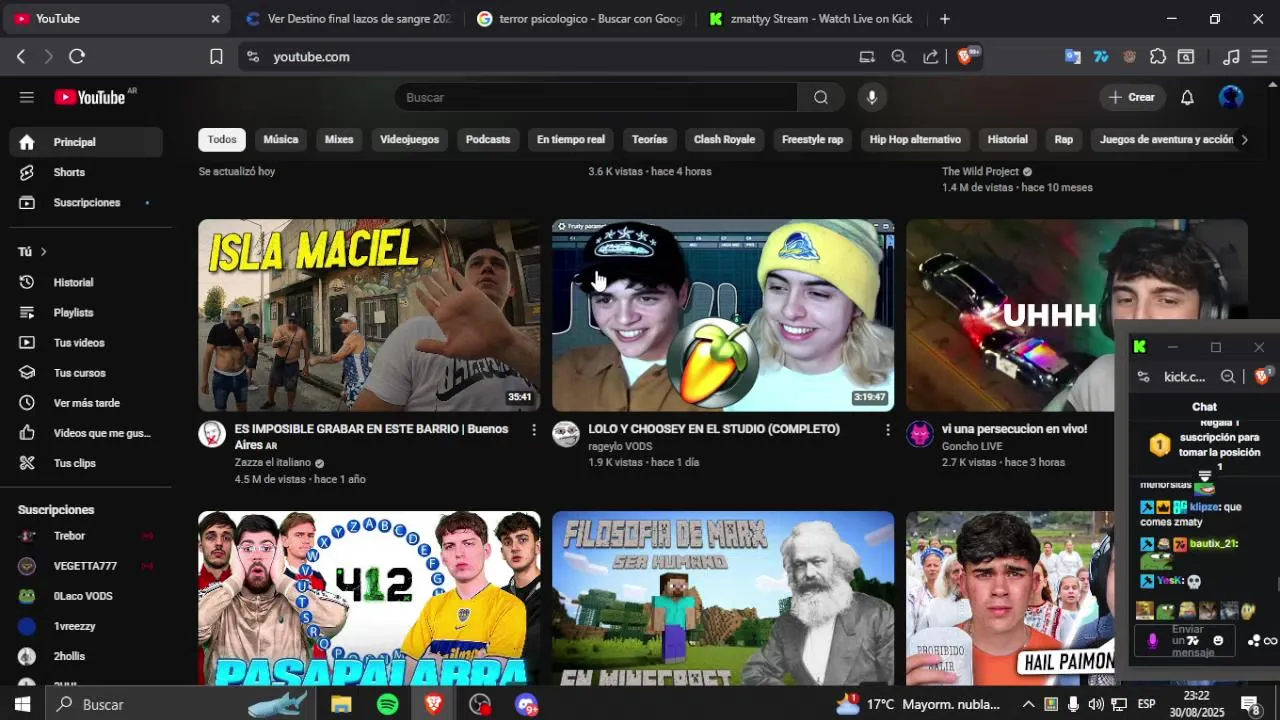1280x720 pixels.
Task: Open options menu for LOLO Y CHOOSEY video
Action: (x=887, y=430)
